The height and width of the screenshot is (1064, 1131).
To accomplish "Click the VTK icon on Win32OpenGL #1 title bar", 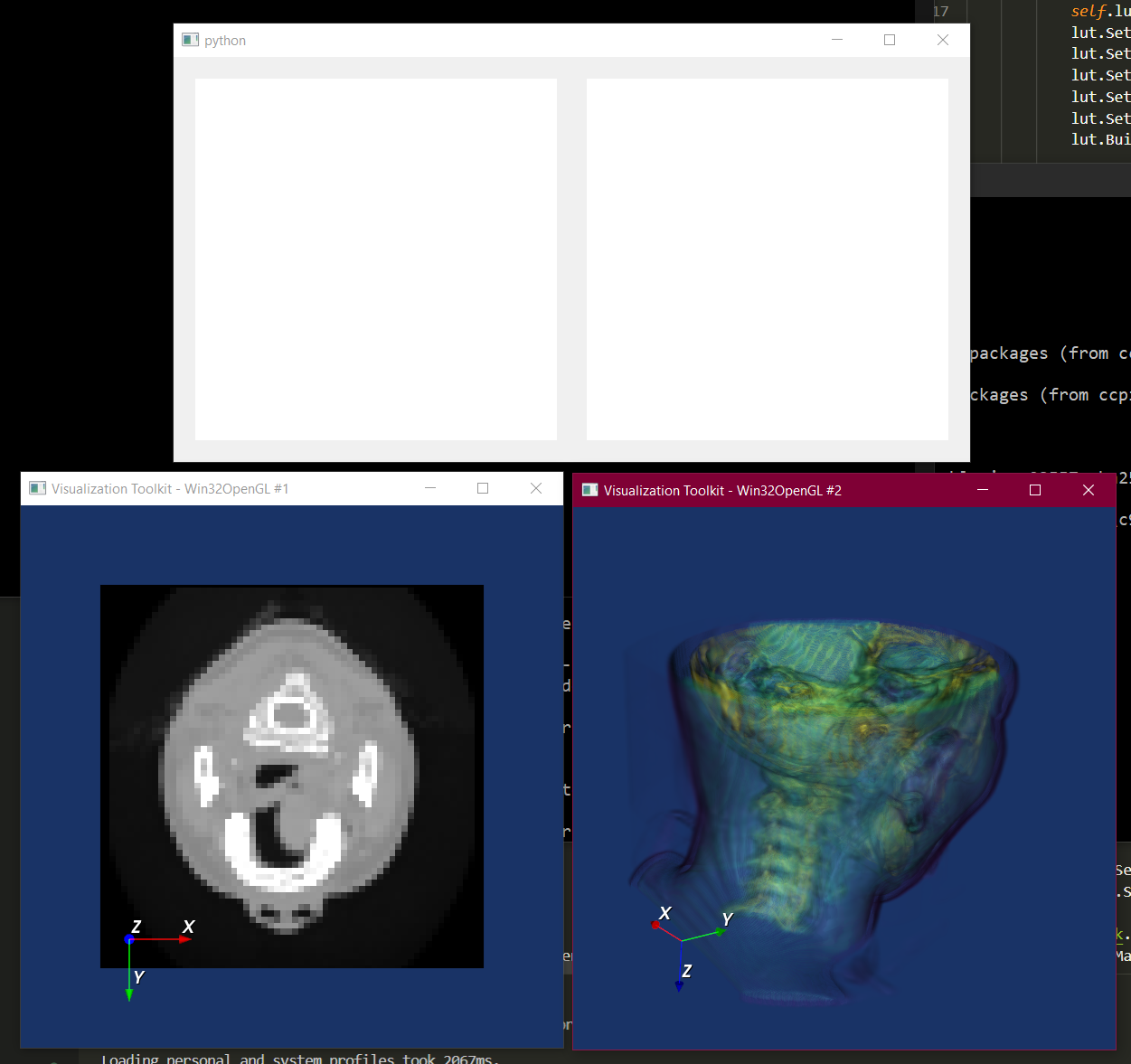I will click(x=37, y=488).
